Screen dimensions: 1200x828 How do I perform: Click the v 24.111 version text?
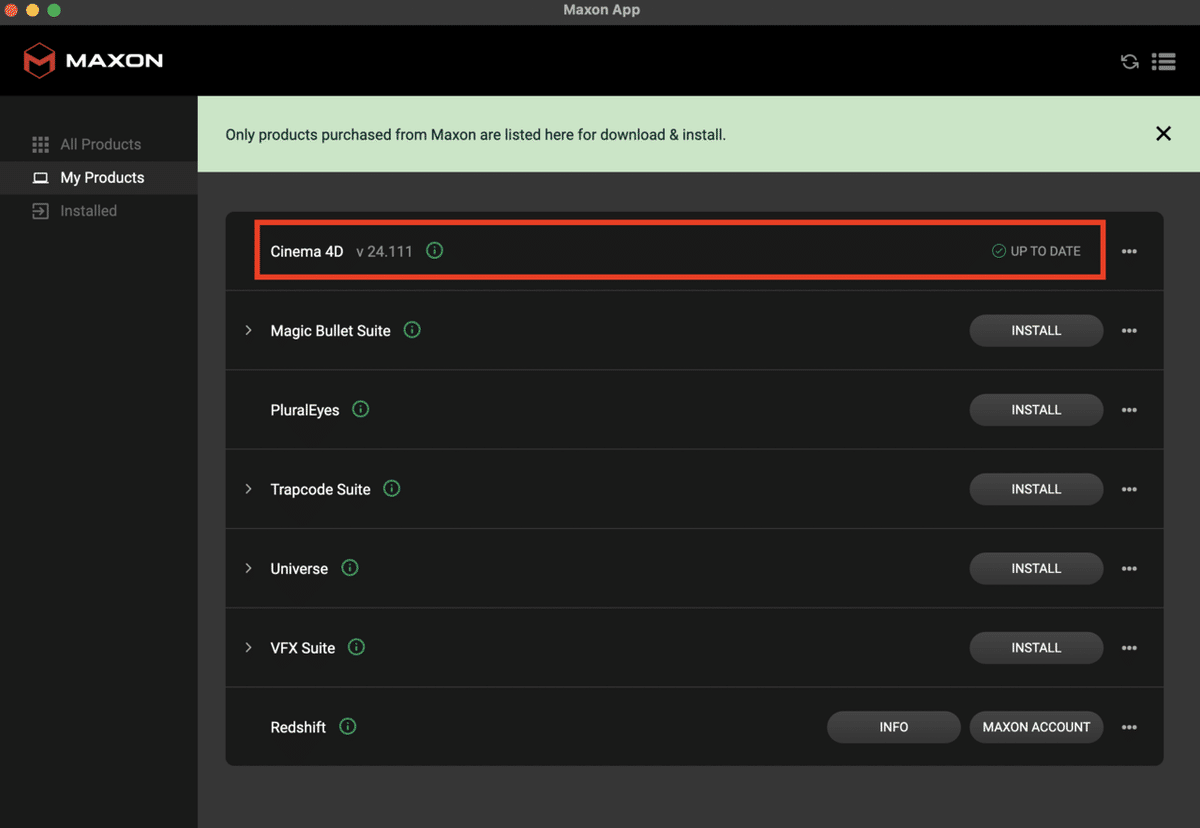384,251
